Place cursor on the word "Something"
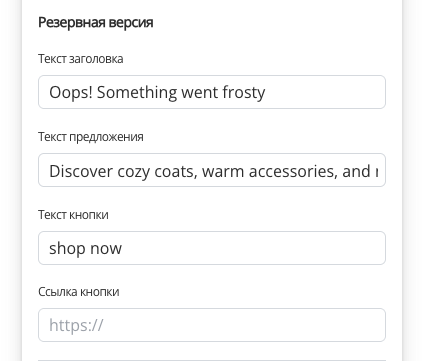 tap(137, 92)
